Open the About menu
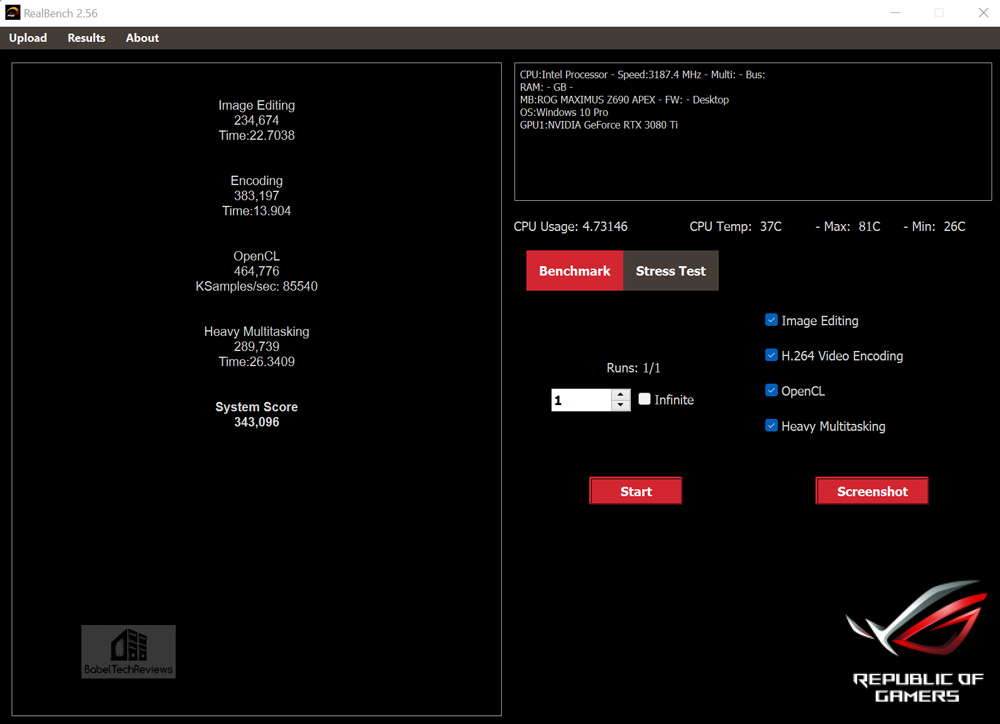Viewport: 1000px width, 724px height. (142, 38)
